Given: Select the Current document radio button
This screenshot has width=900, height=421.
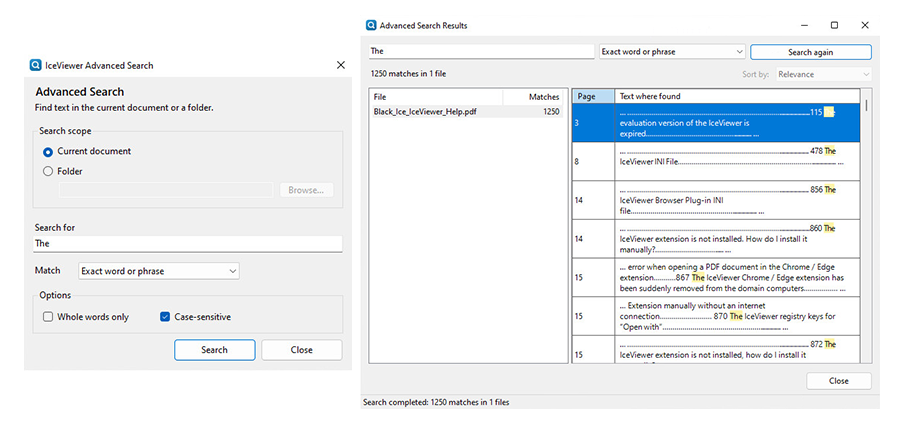Looking at the screenshot, I should click(x=48, y=152).
